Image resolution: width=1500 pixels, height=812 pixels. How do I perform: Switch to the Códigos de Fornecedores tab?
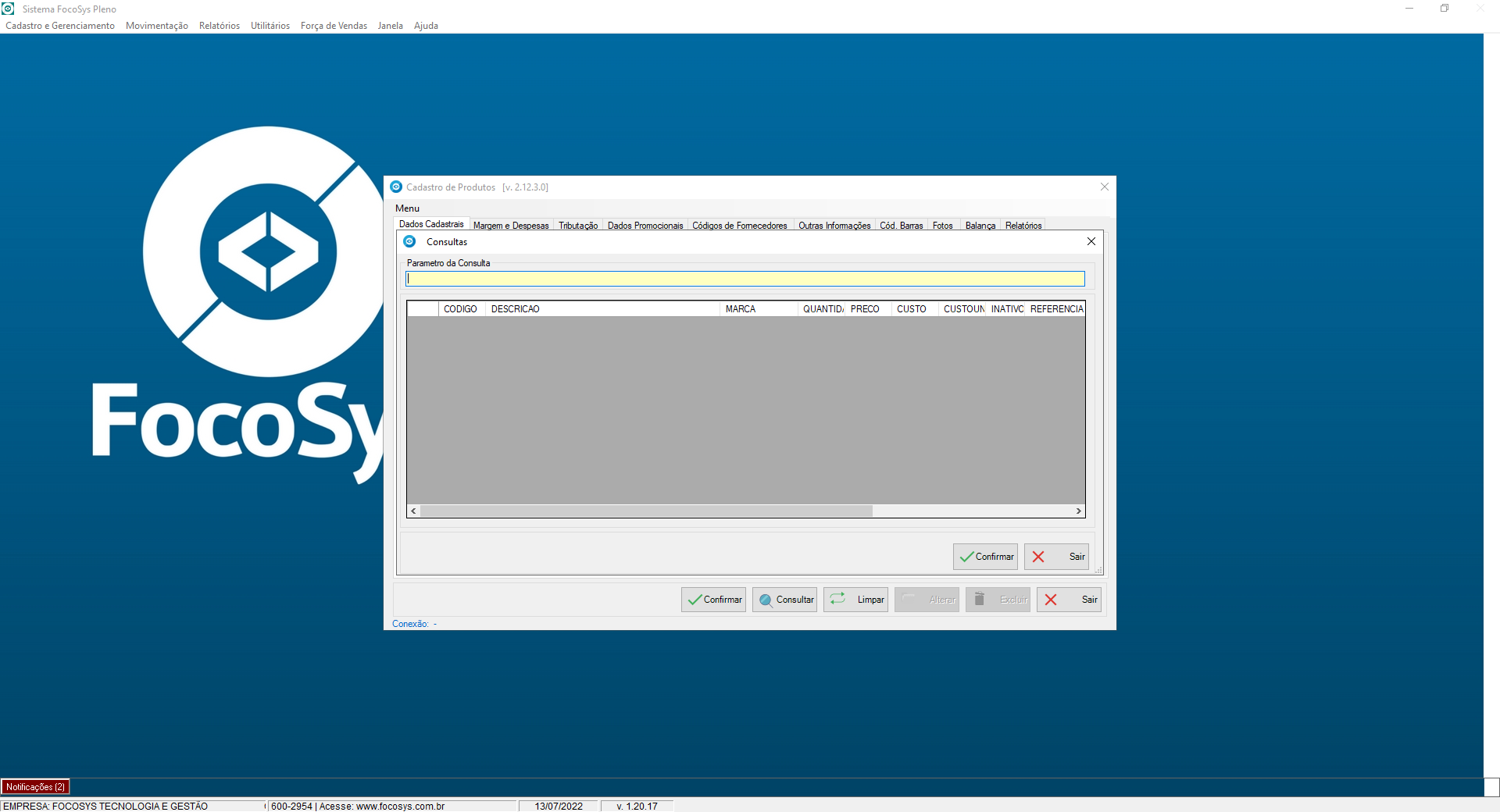point(740,226)
